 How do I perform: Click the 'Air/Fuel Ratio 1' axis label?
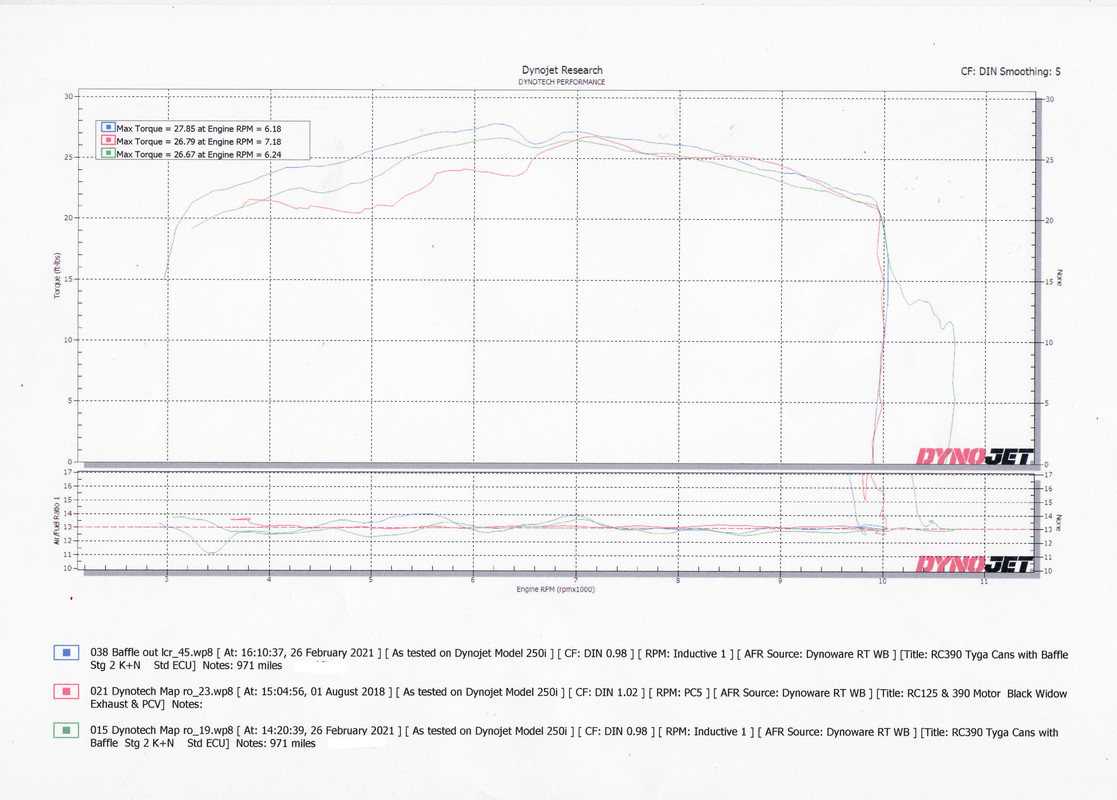(56, 521)
